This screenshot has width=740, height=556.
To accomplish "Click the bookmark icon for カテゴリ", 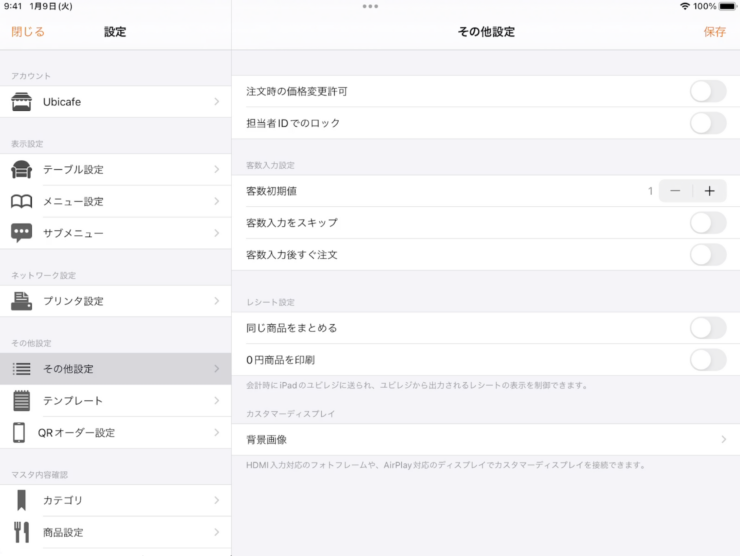I will [21, 500].
